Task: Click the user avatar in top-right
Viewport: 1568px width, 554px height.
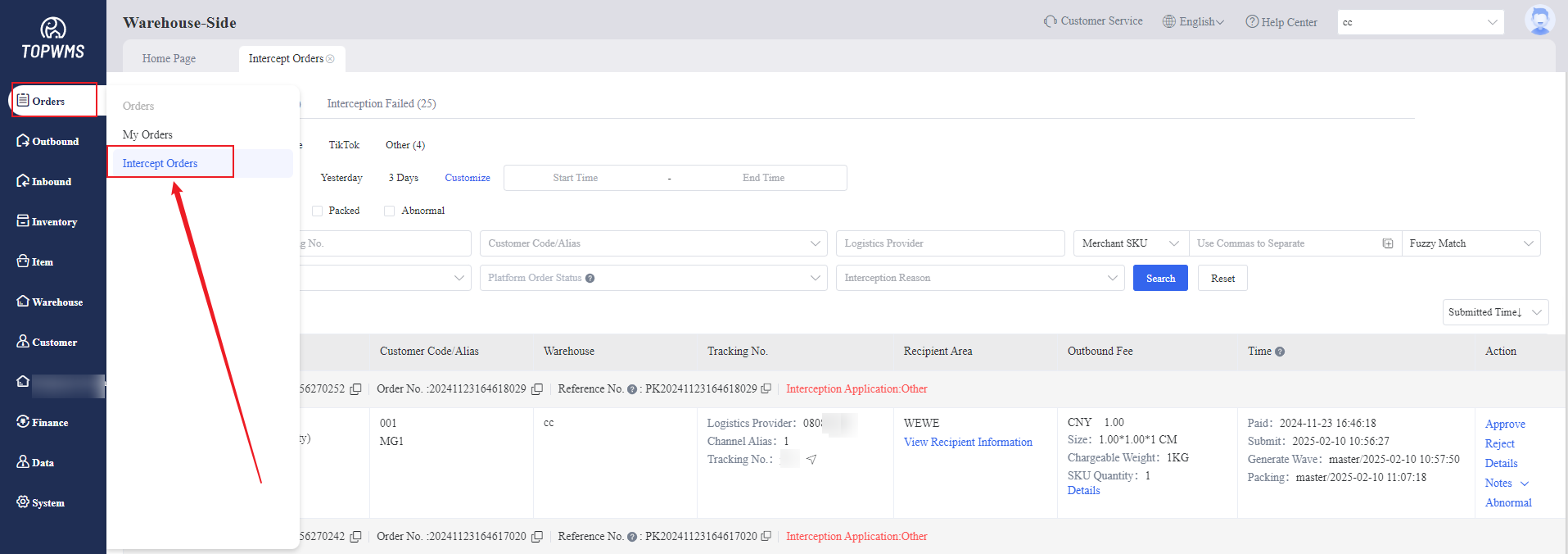Action: click(1539, 20)
